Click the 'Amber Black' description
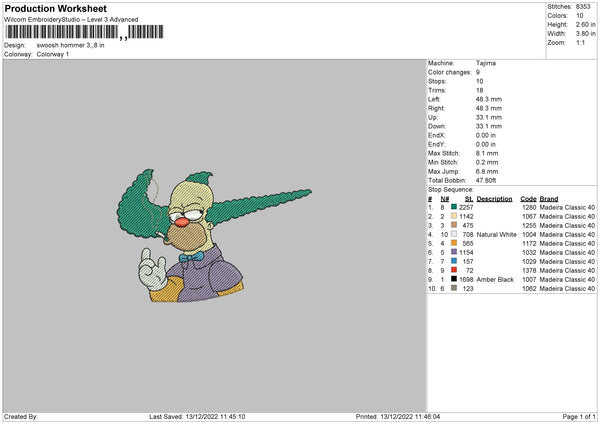600x424 pixels. [x=495, y=279]
